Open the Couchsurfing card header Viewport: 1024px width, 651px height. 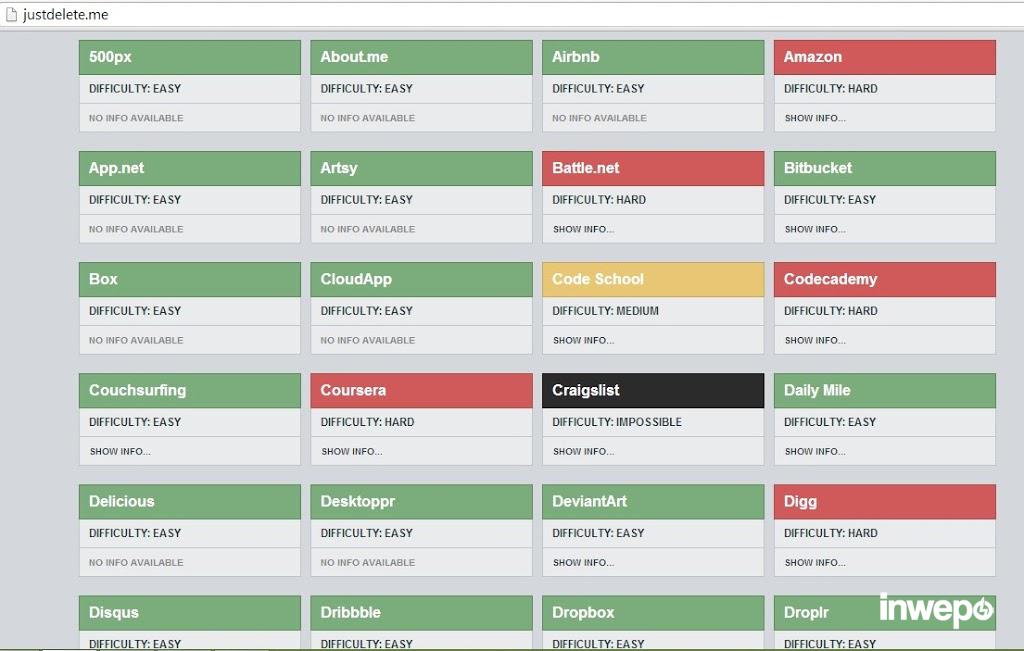[190, 390]
